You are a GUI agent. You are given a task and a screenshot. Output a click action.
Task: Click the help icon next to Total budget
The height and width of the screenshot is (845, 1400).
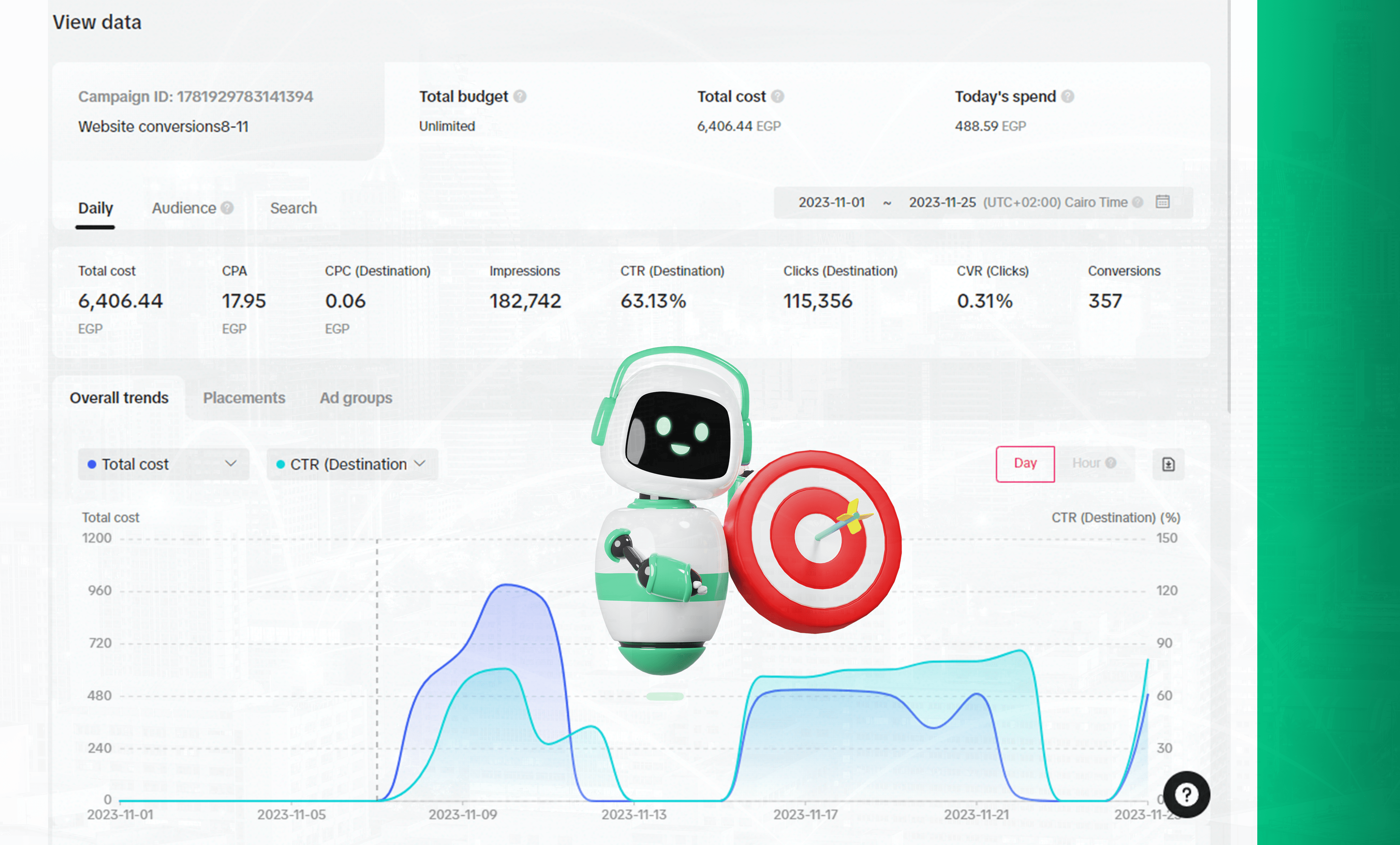519,97
